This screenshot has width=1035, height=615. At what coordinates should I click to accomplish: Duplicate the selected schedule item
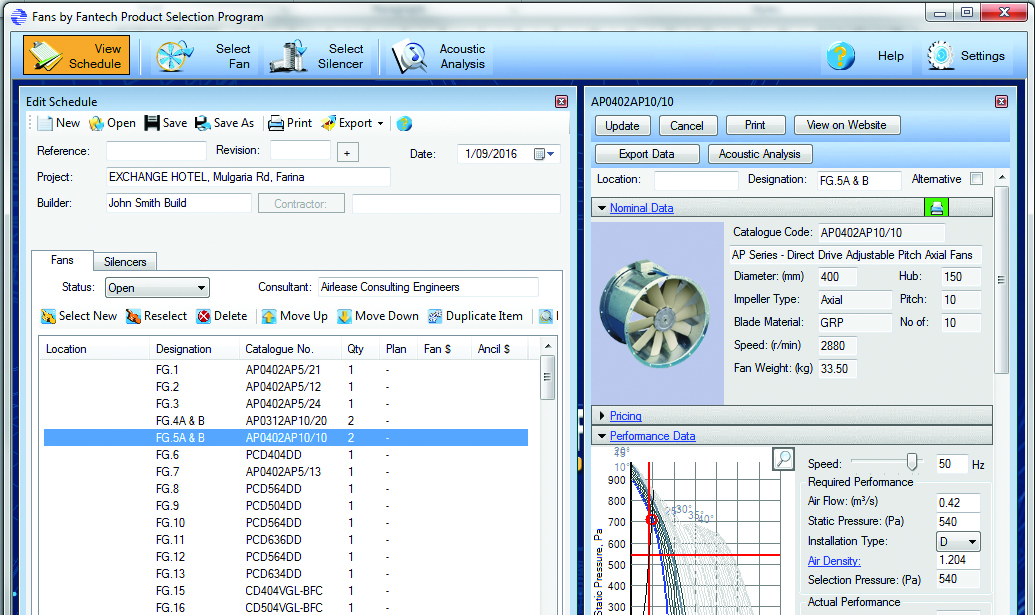pos(475,316)
